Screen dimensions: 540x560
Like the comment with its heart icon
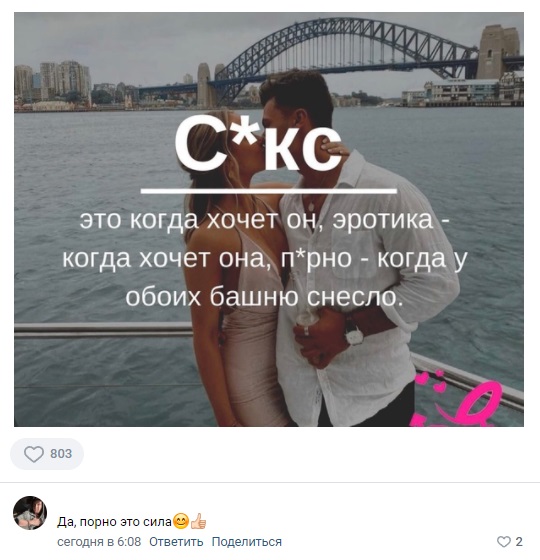click(x=504, y=542)
